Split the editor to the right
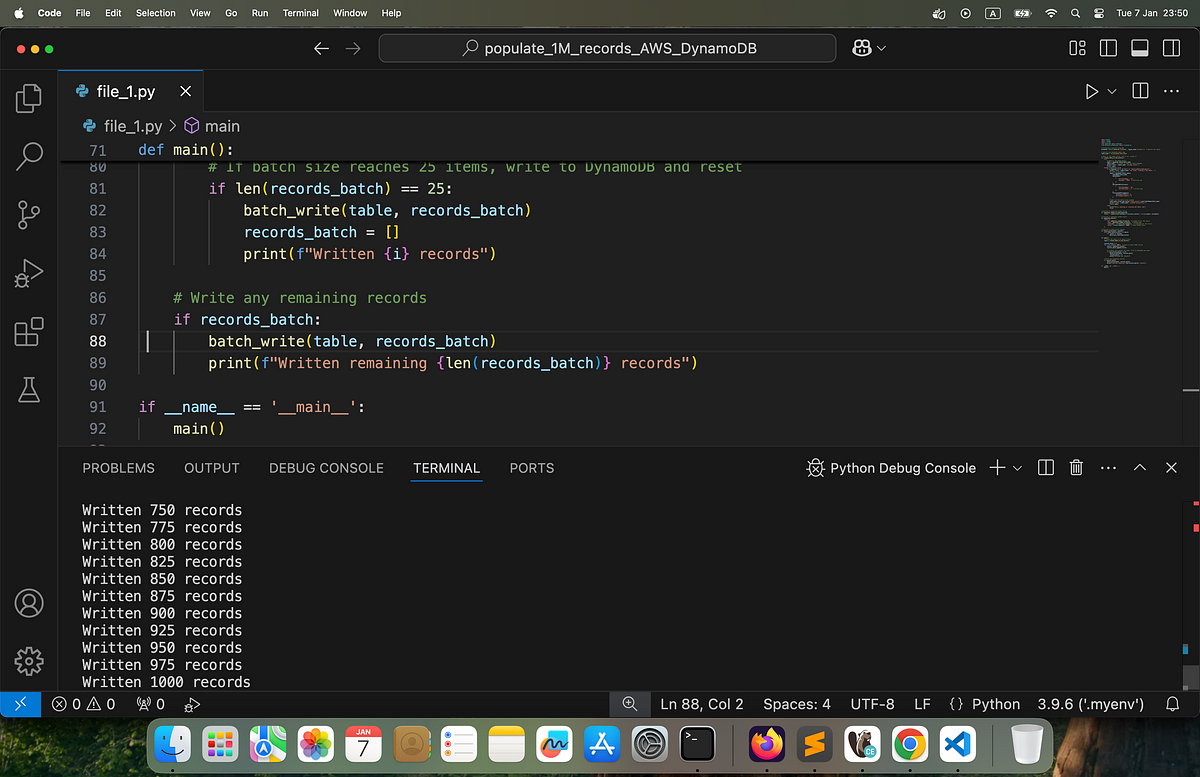The width and height of the screenshot is (1200, 777). click(1140, 91)
